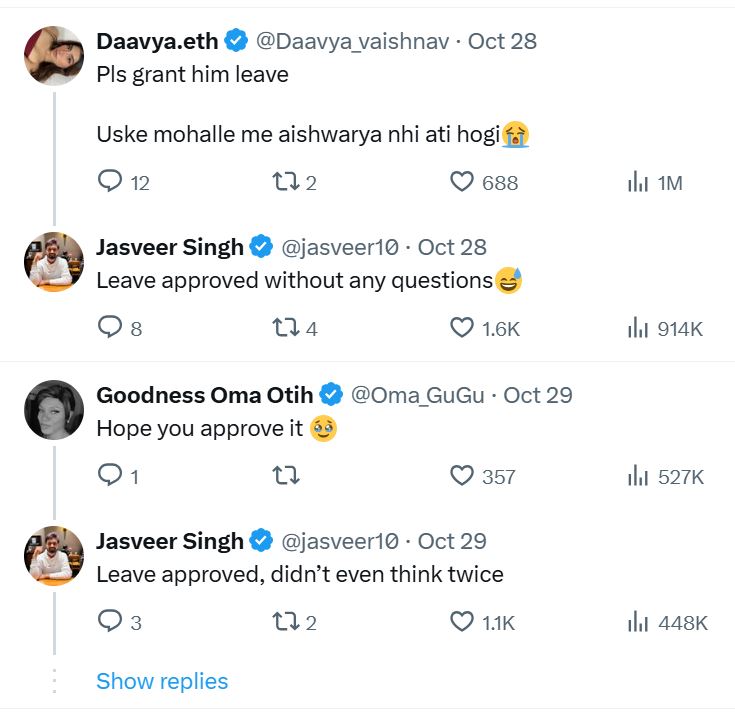Click Daavya.eth's profile picture
The height and width of the screenshot is (715, 735).
coord(53,56)
